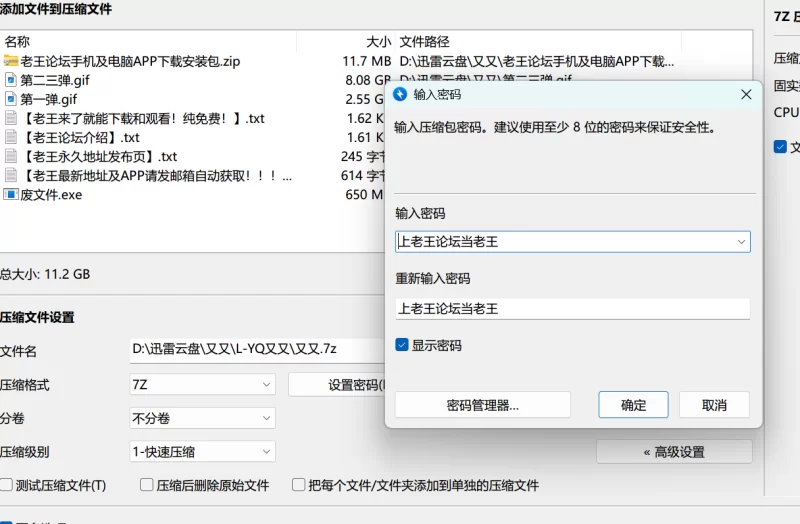
Task: Click 取消 in password dialog
Action: (714, 405)
